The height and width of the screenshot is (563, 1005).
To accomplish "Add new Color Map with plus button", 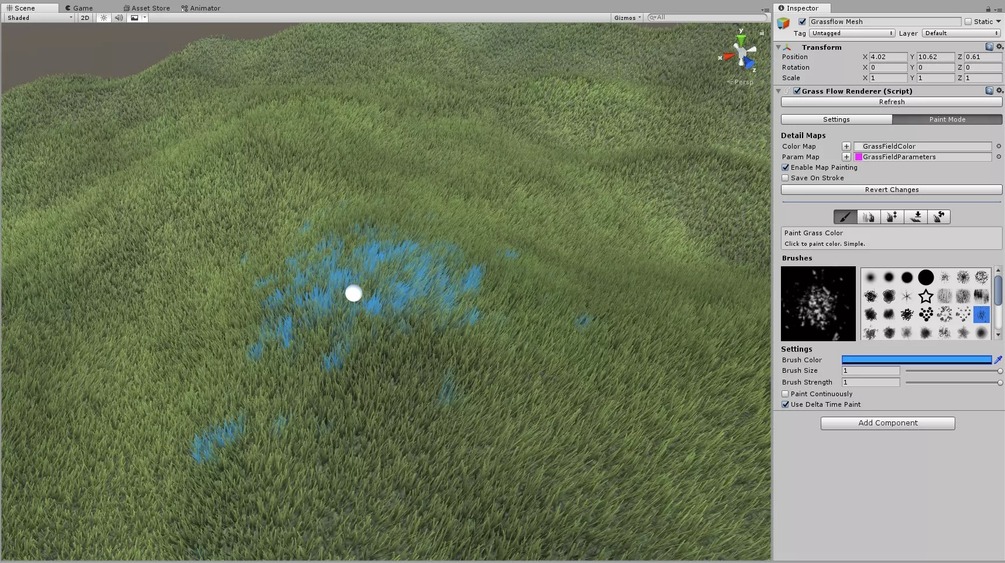I will click(x=846, y=146).
